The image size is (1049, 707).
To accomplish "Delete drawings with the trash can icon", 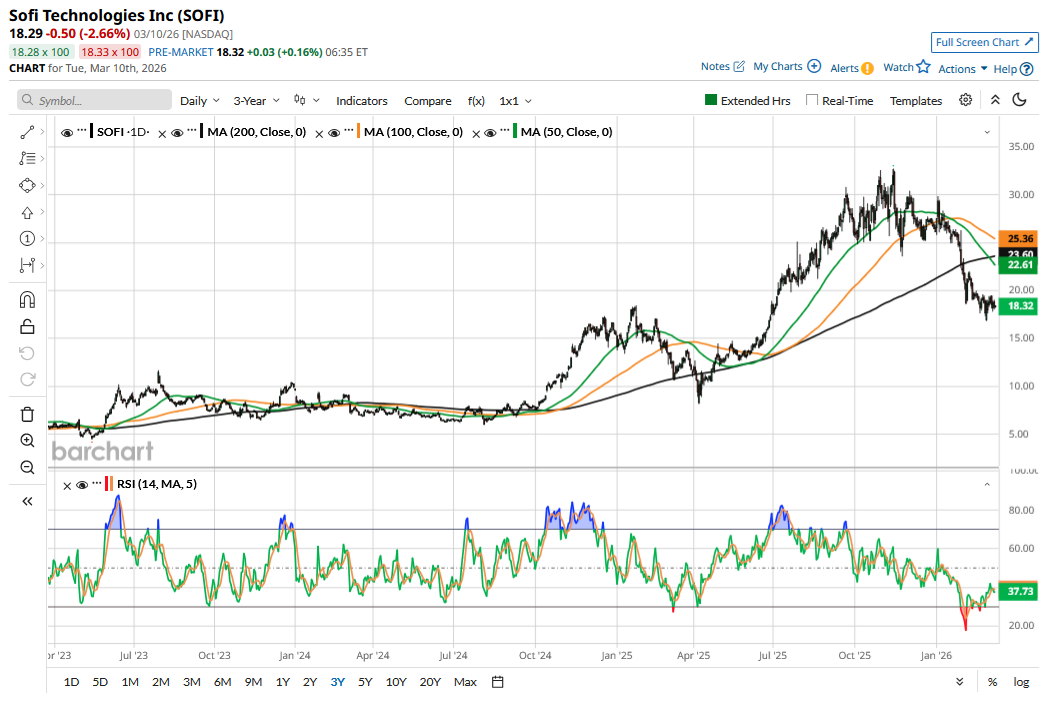I will 27,414.
